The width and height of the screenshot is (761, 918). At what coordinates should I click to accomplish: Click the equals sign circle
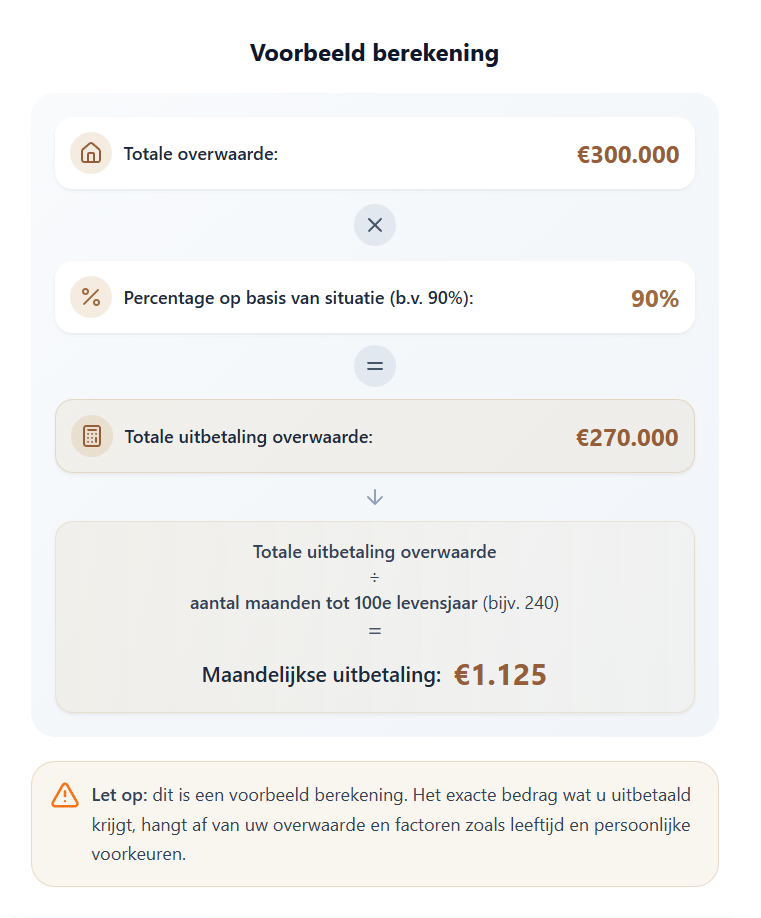point(375,366)
